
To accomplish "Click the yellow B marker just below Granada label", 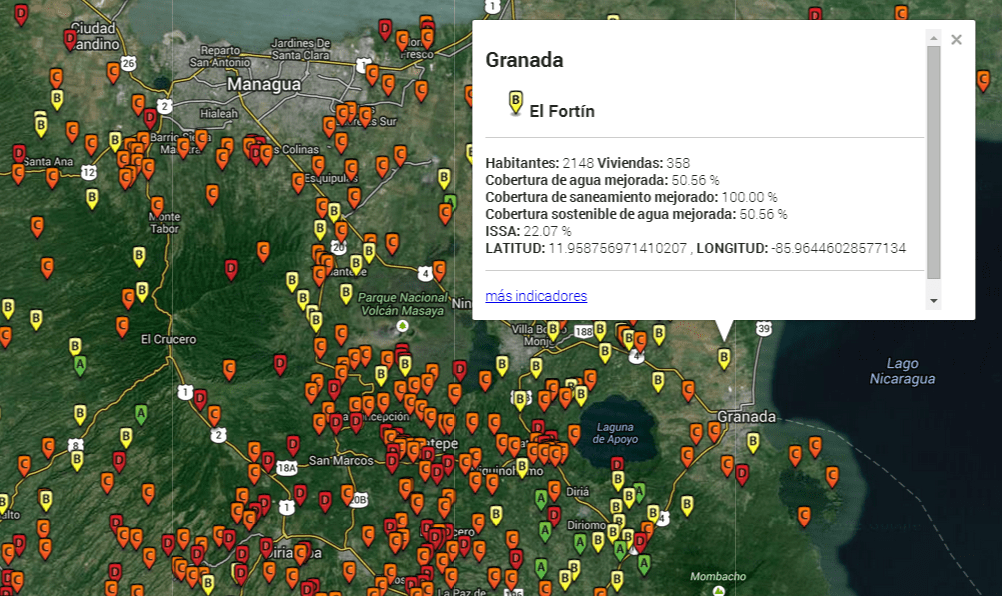I will tap(753, 441).
